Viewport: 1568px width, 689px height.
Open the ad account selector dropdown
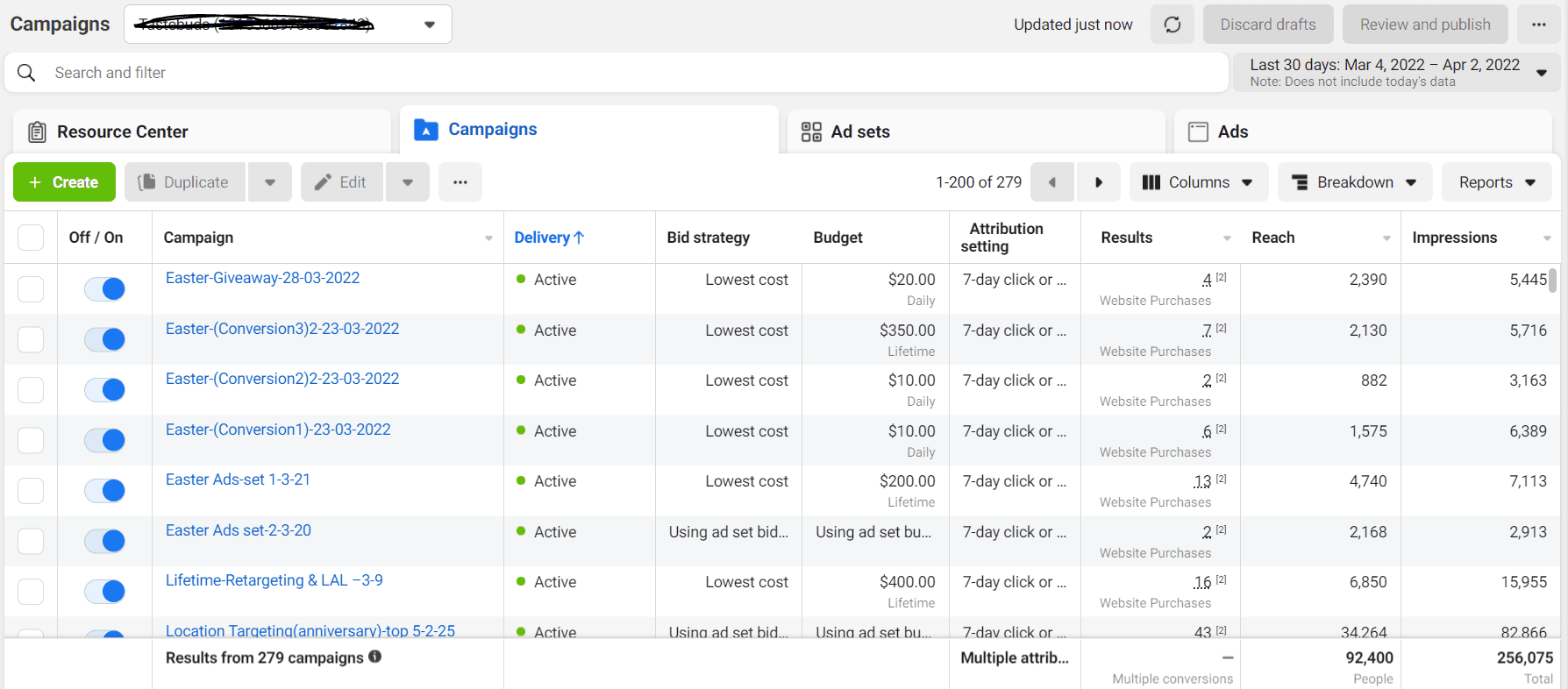click(x=288, y=25)
